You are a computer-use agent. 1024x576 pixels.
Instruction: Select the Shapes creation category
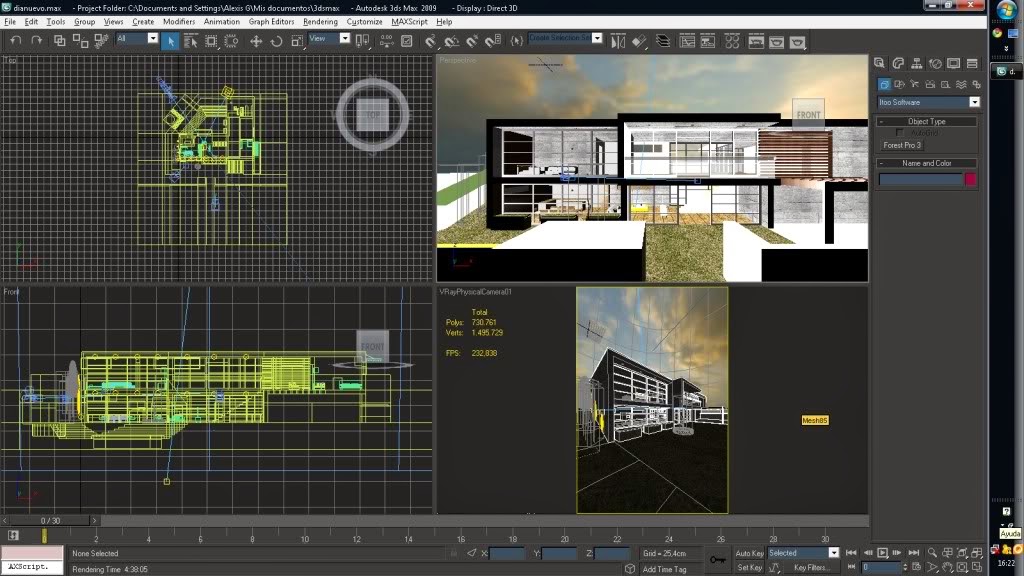click(x=899, y=84)
